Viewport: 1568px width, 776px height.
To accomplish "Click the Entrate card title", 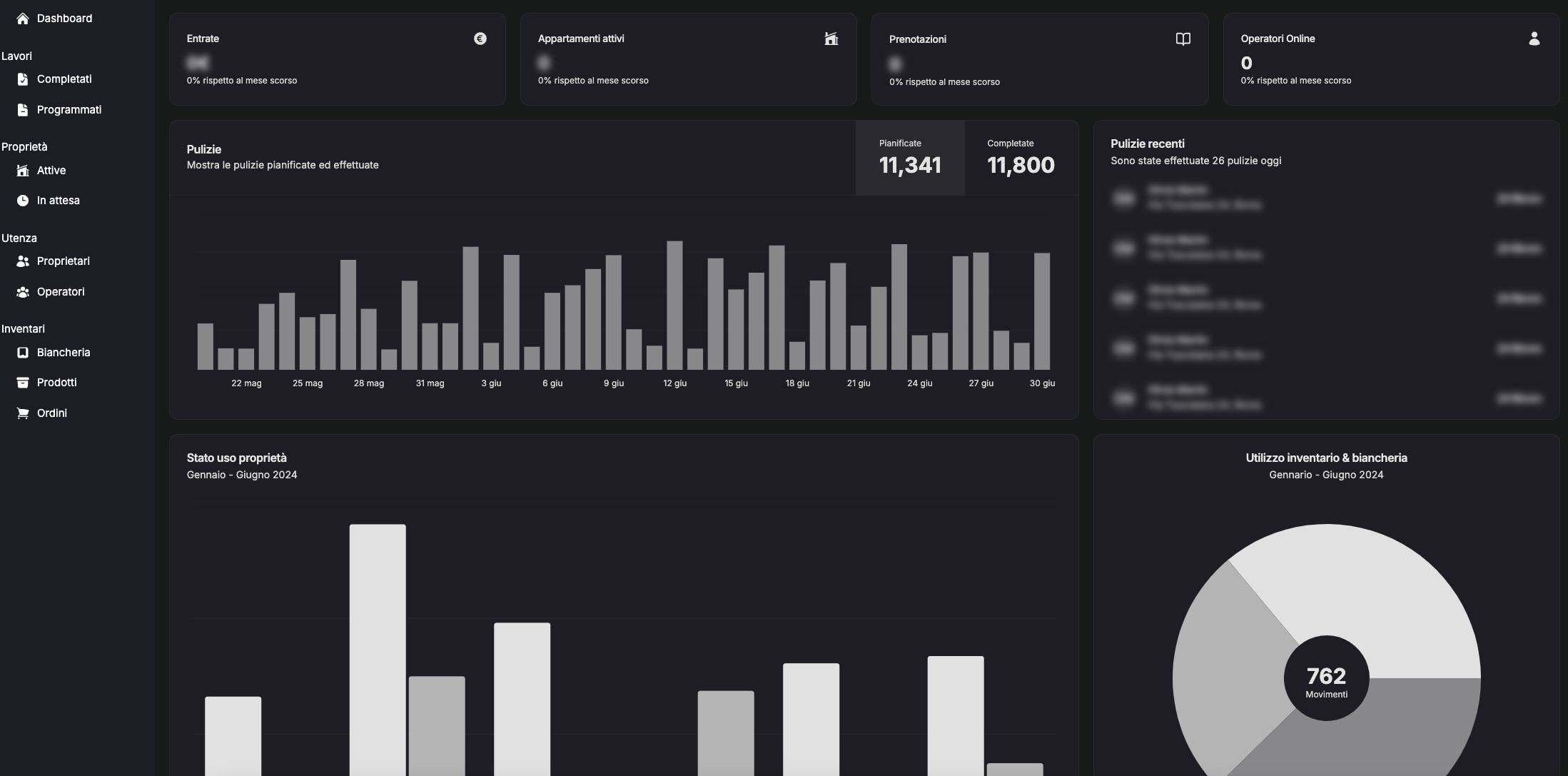I will click(x=203, y=39).
